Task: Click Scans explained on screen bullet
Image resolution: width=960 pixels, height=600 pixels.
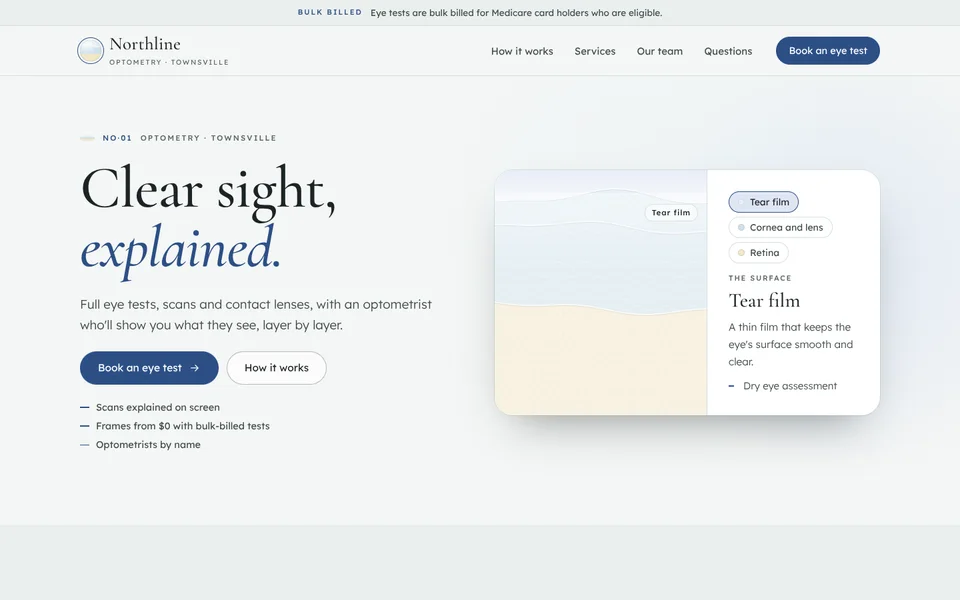Action: tap(158, 407)
